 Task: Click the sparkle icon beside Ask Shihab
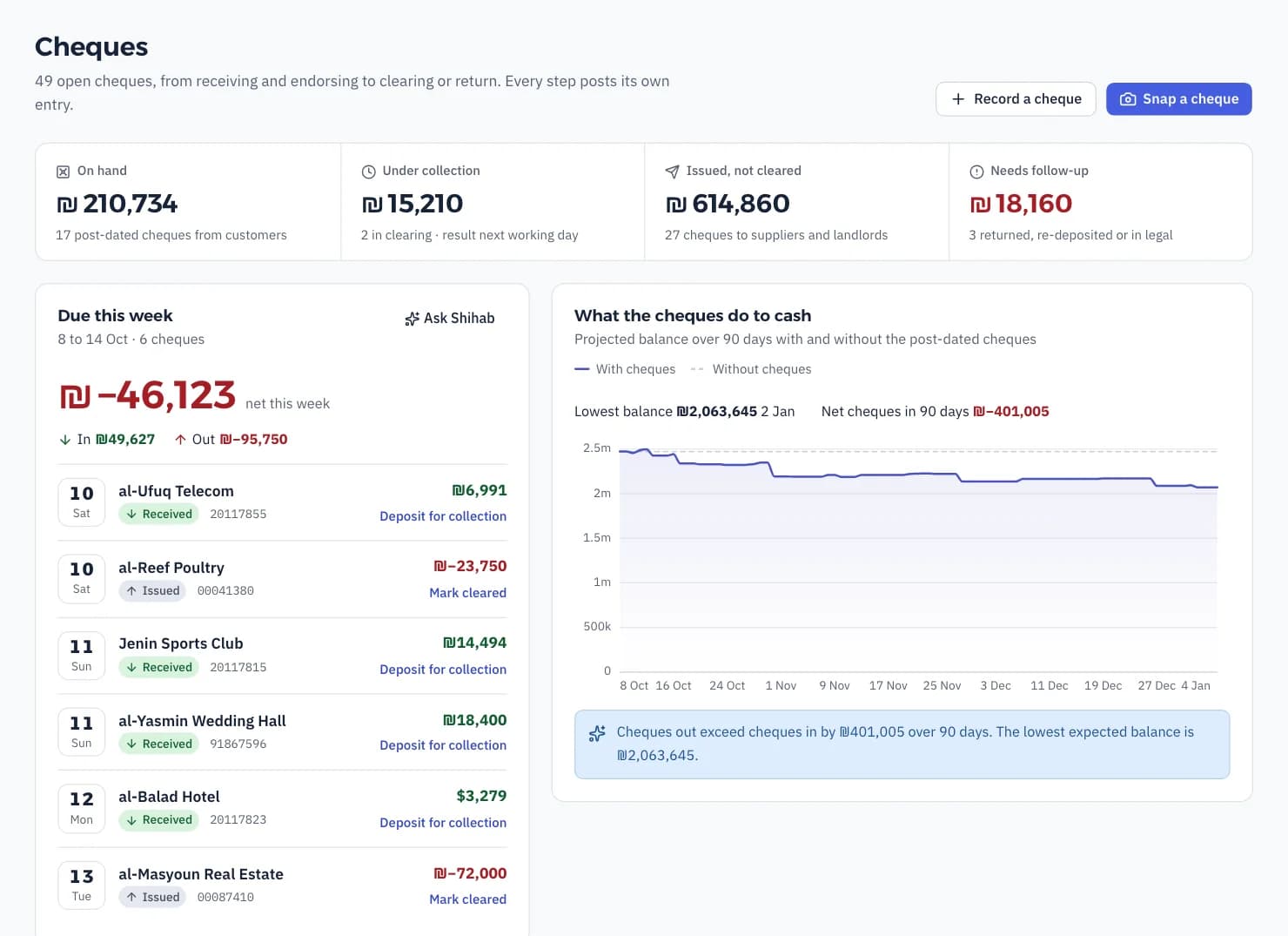coord(413,319)
